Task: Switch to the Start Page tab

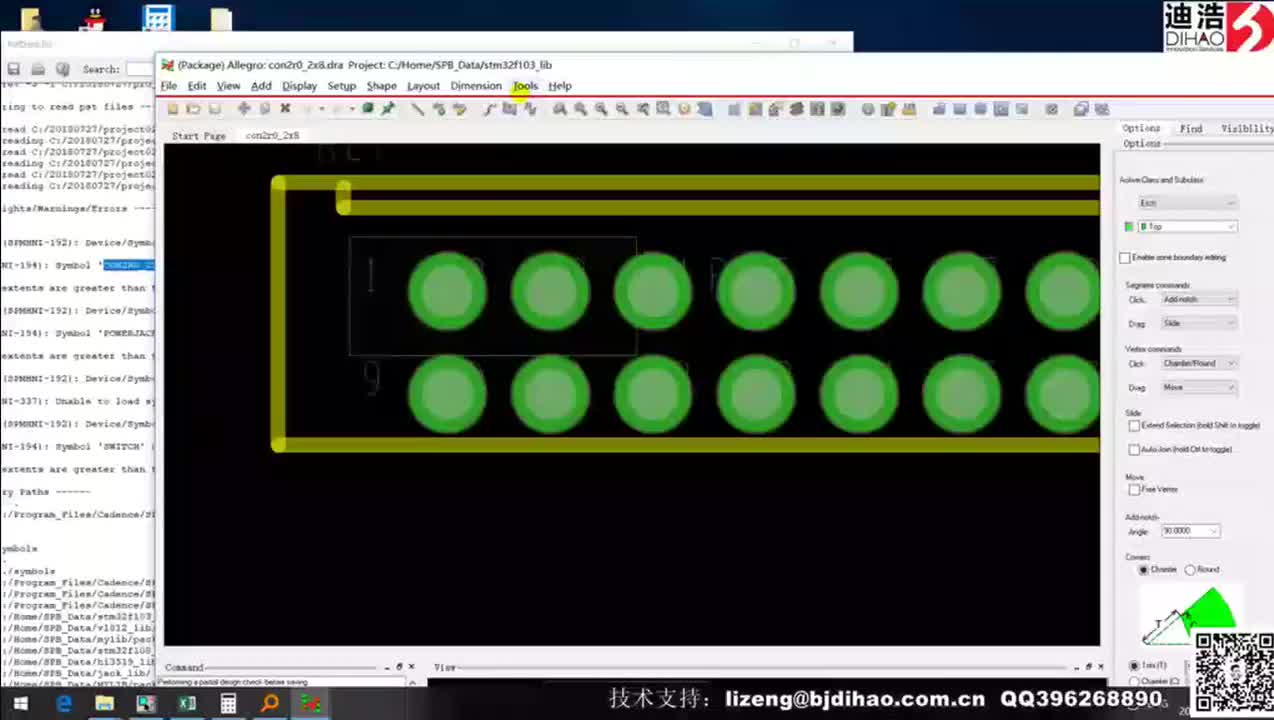Action: pyautogui.click(x=199, y=135)
